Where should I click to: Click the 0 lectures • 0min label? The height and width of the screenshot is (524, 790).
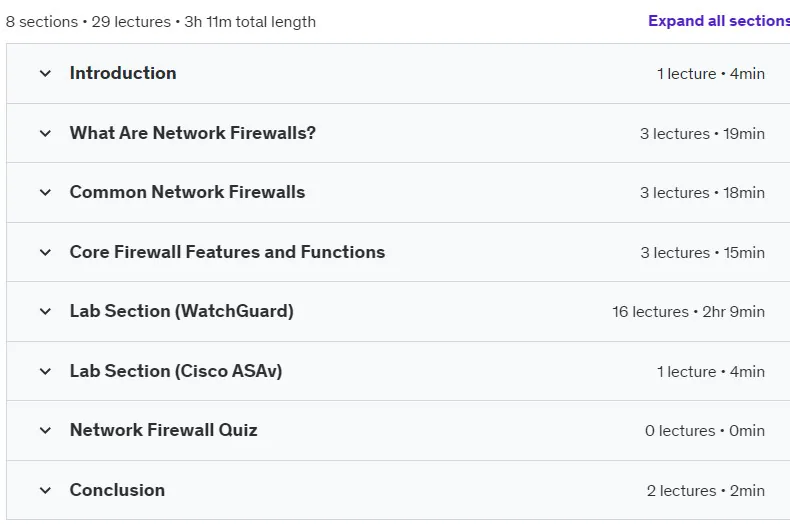tap(705, 431)
